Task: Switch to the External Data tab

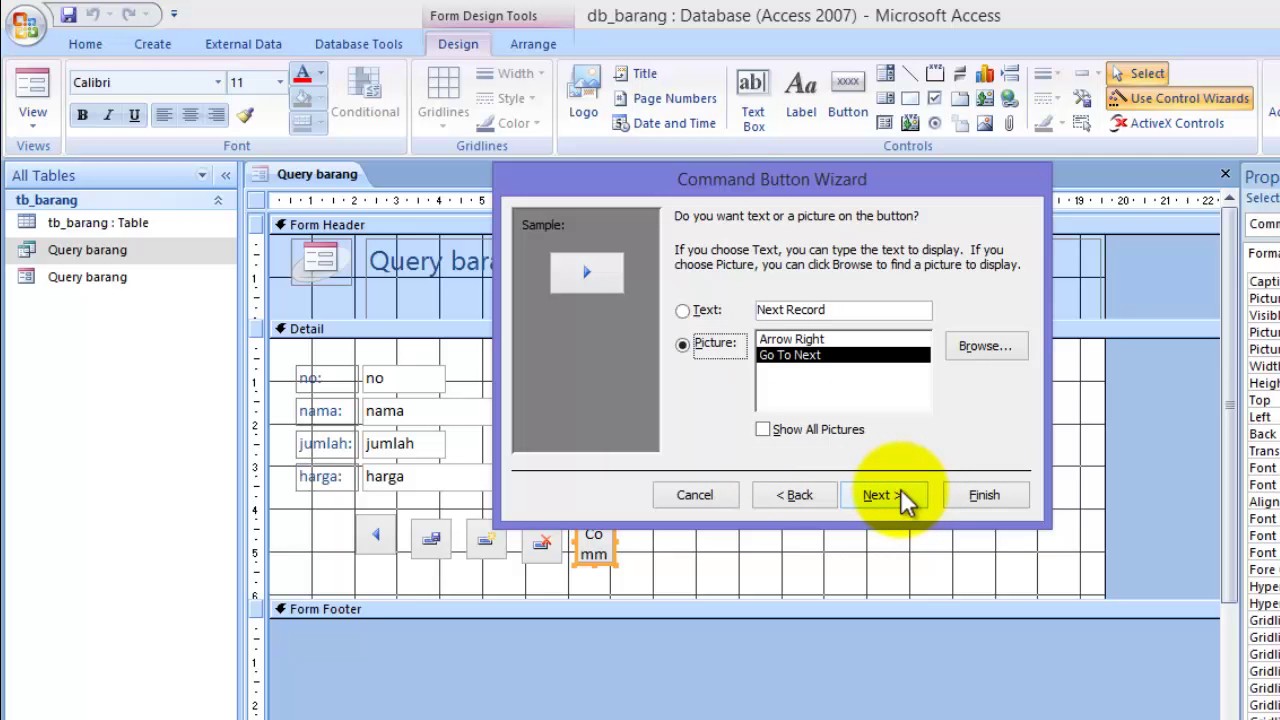Action: point(243,44)
